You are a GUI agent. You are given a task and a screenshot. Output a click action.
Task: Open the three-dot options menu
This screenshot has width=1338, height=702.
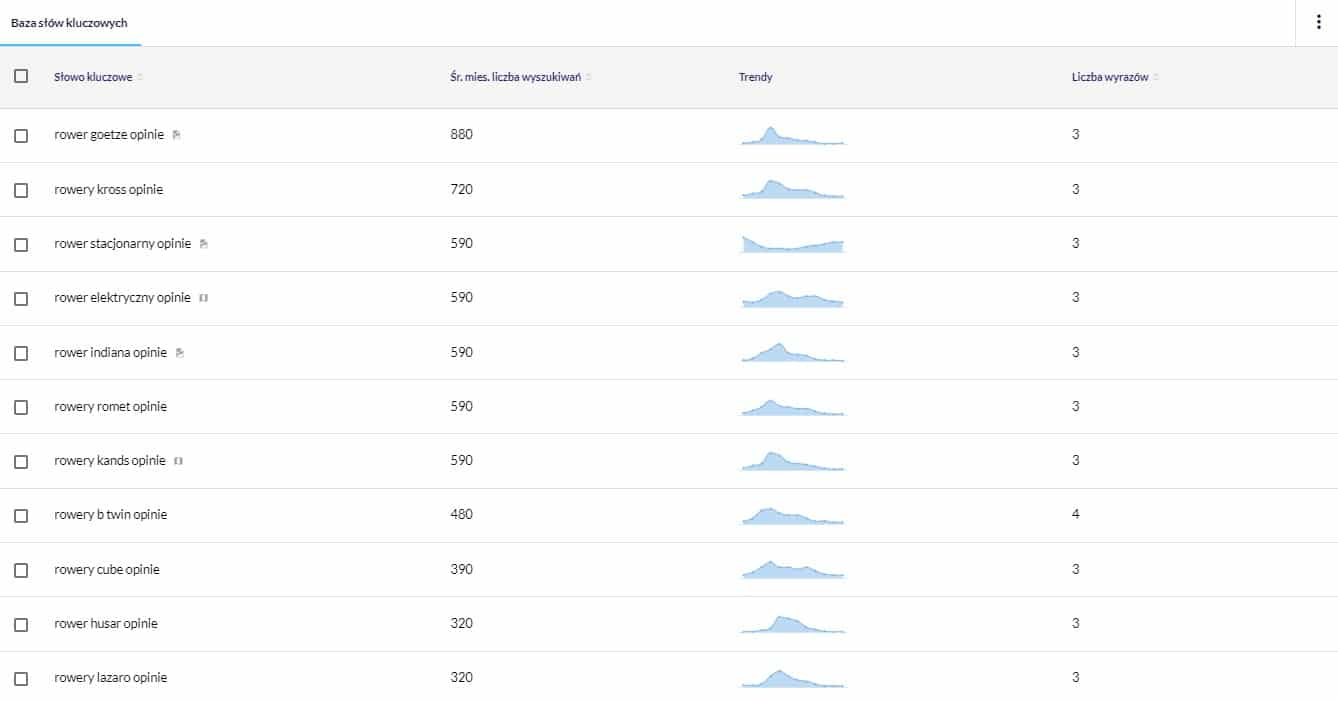click(1318, 22)
